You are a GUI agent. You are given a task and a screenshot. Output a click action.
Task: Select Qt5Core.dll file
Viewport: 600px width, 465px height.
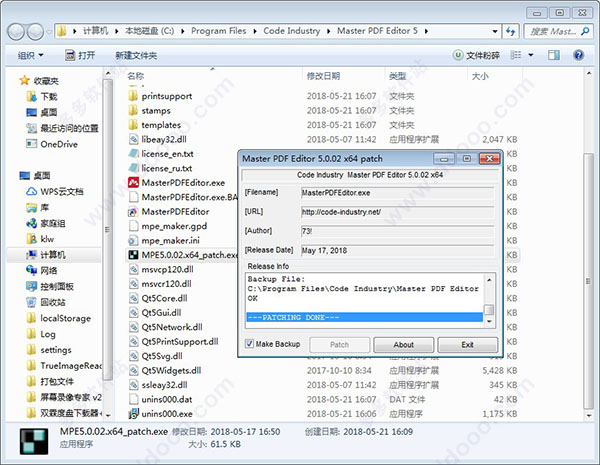tap(164, 298)
